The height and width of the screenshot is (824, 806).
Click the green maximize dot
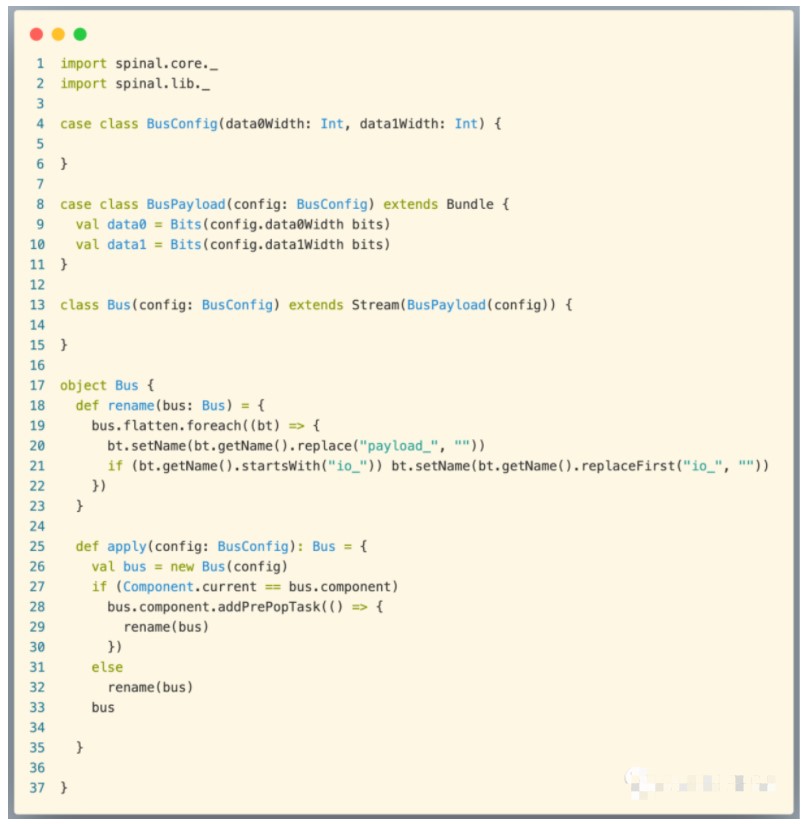tap(80, 34)
